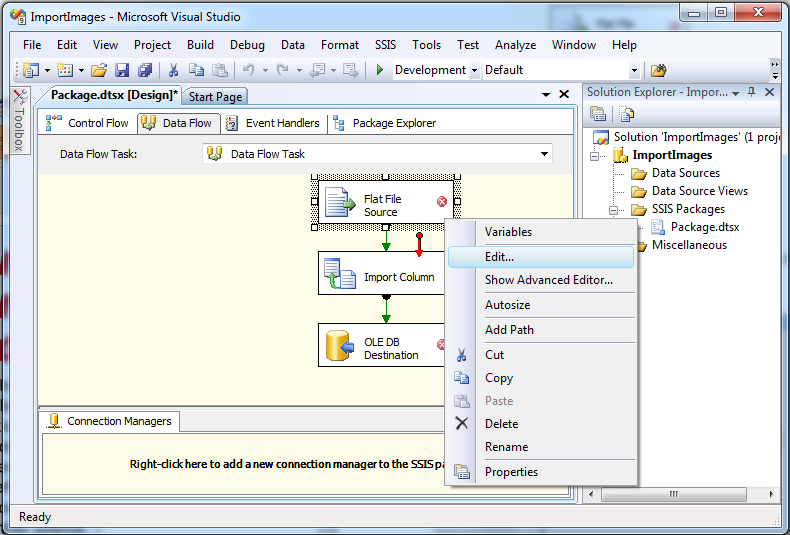Open the SSIS menu
Viewport: 790px width, 535px height.
coord(385,45)
